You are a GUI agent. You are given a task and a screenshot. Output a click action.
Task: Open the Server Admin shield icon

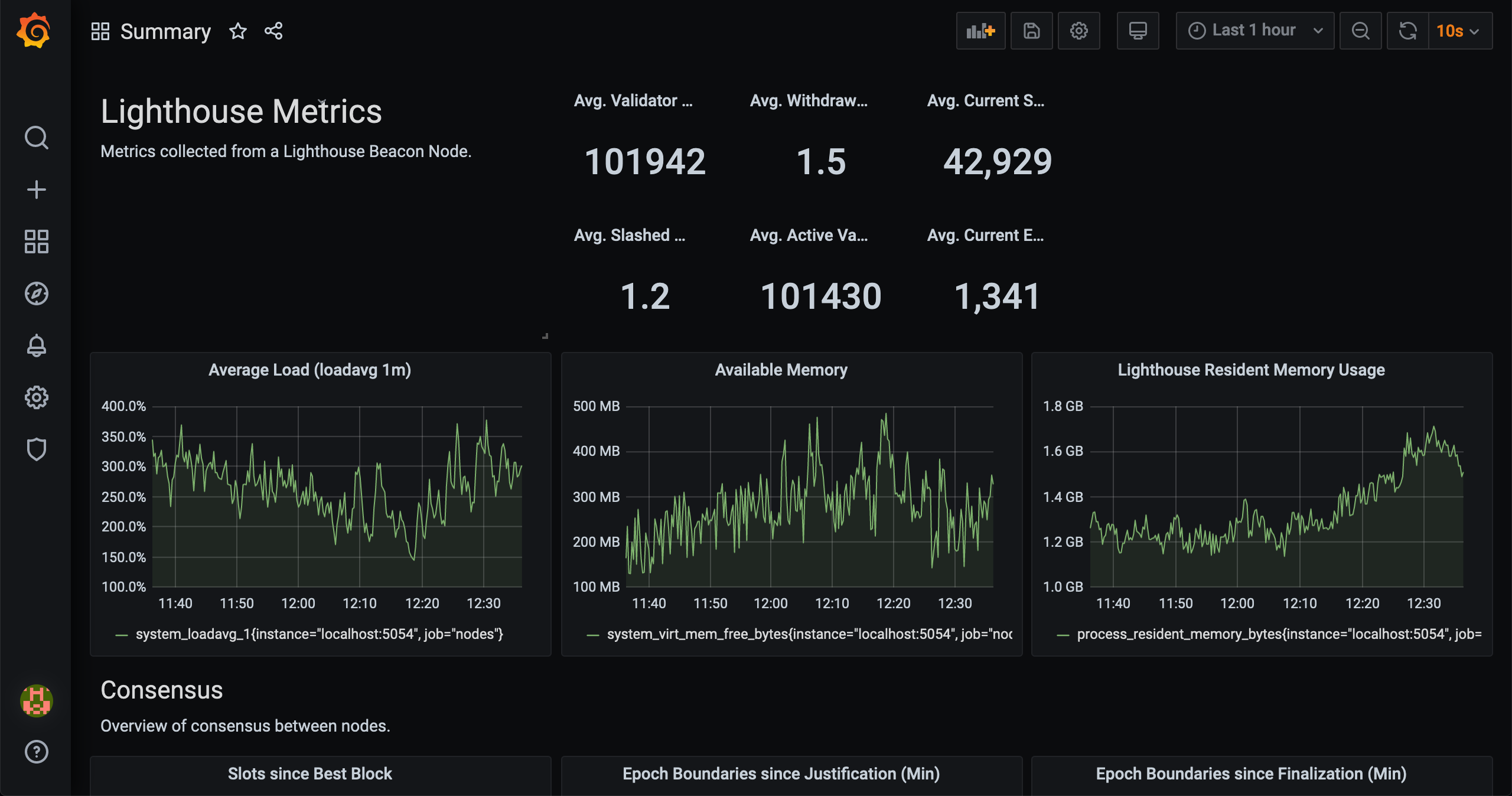[36, 449]
